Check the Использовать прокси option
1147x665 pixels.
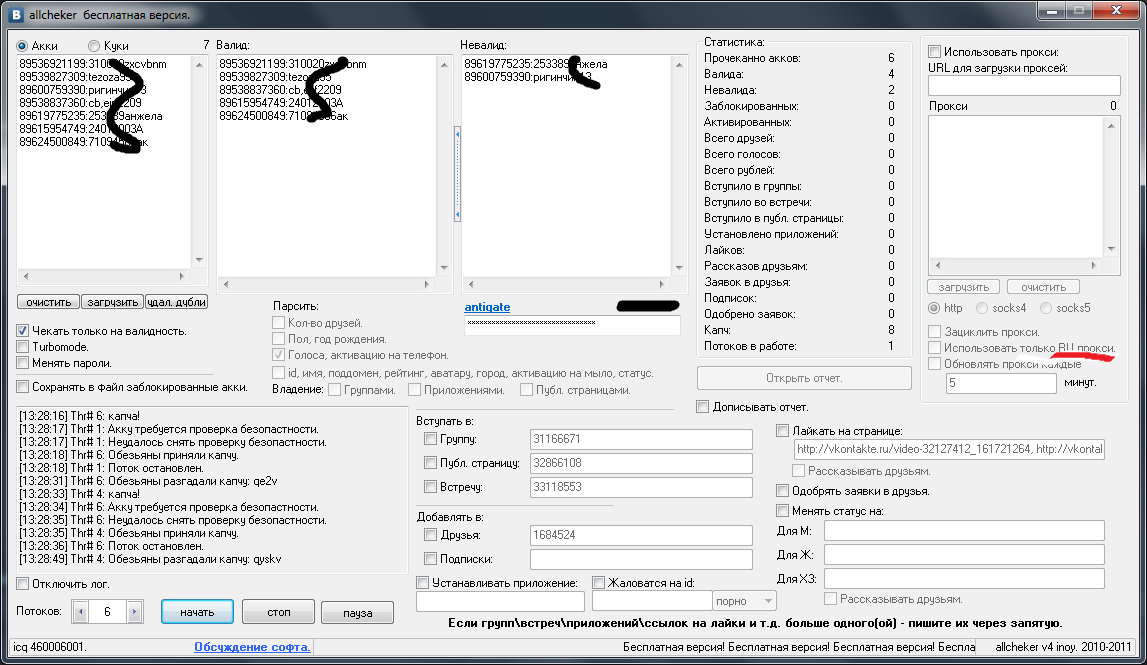tap(934, 52)
